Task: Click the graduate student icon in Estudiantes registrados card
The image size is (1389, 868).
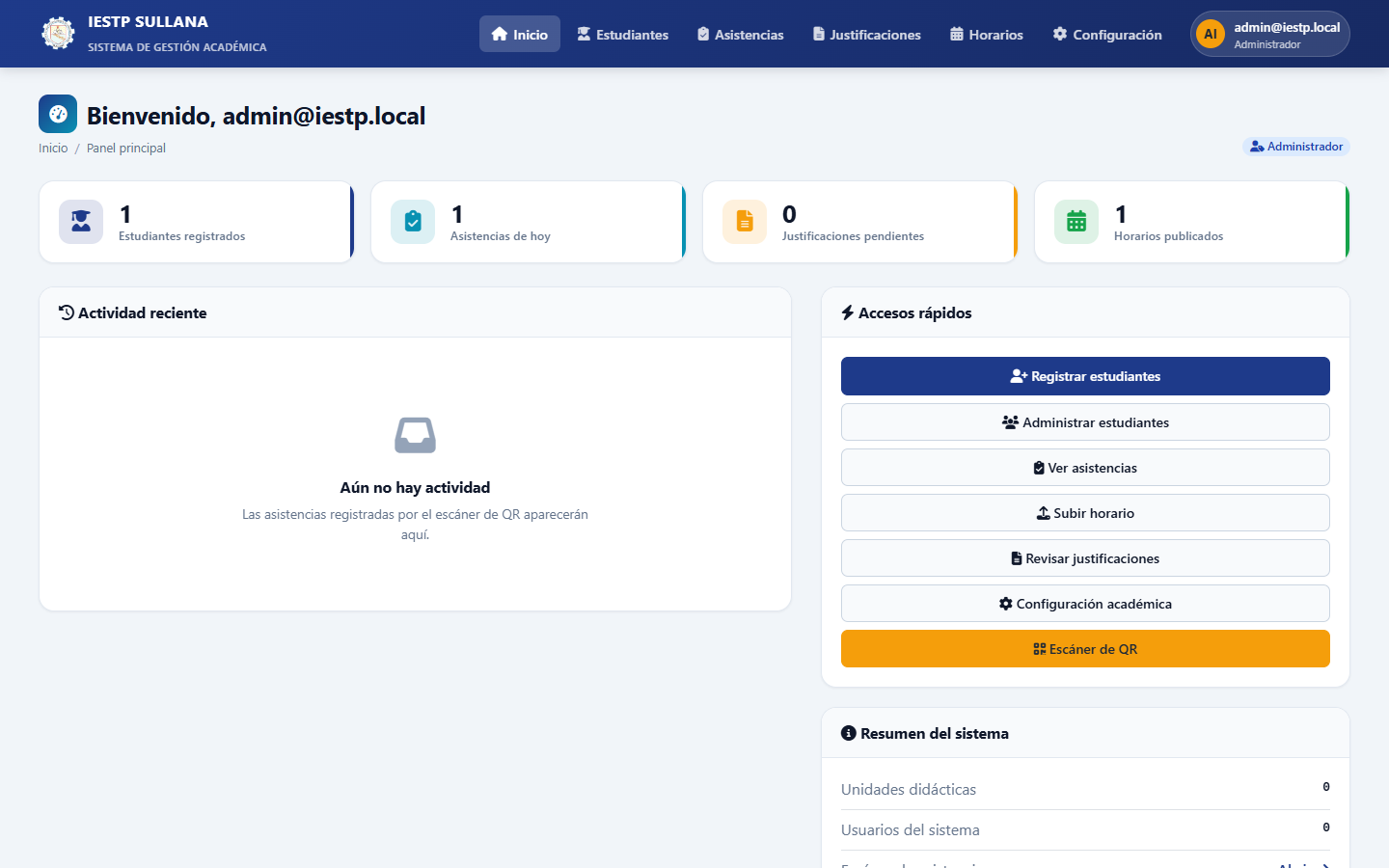Action: (81, 222)
